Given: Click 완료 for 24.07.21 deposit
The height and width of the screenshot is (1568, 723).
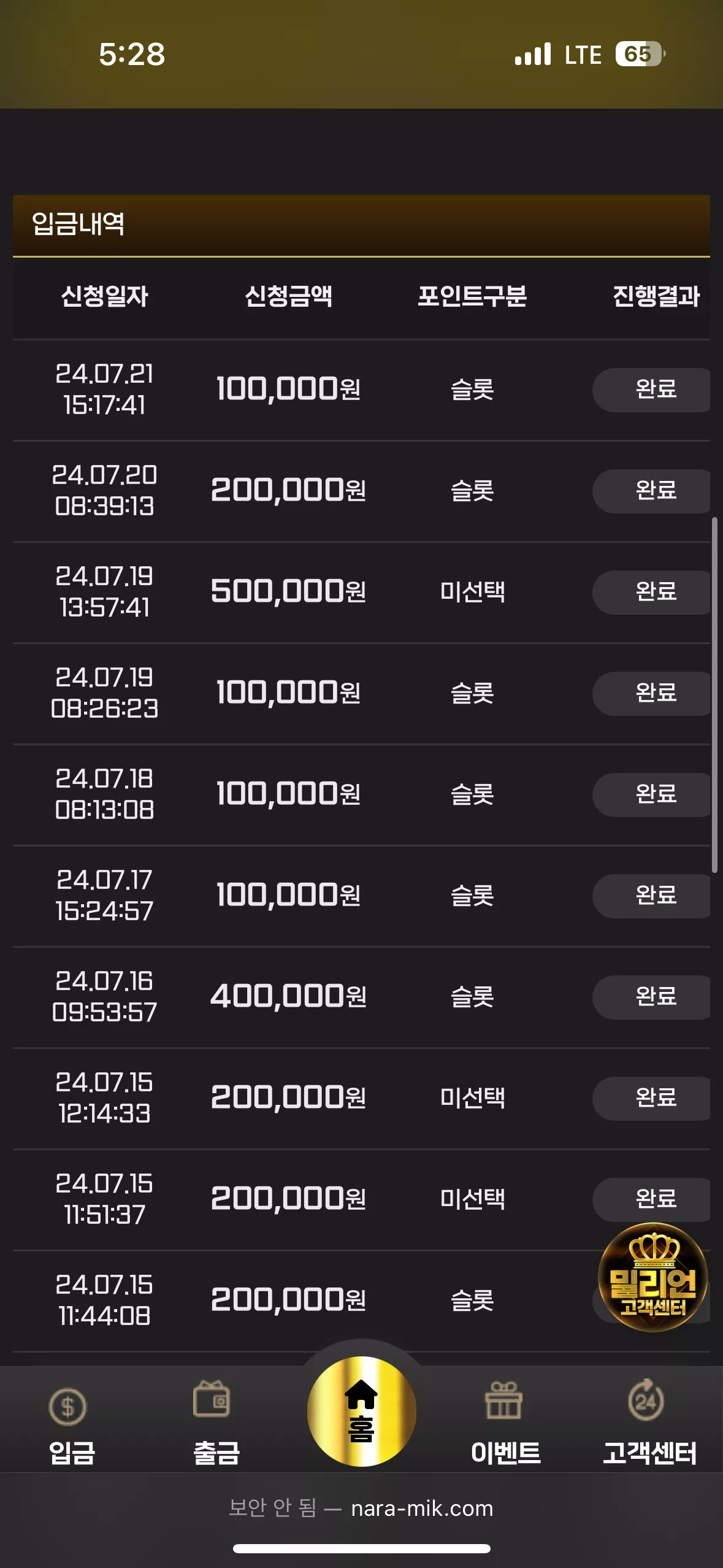Looking at the screenshot, I should 651,390.
